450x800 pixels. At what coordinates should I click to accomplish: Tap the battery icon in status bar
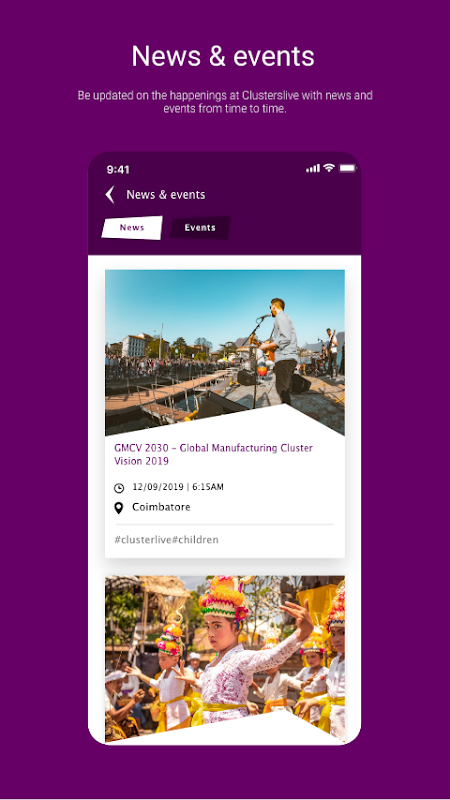pos(347,168)
